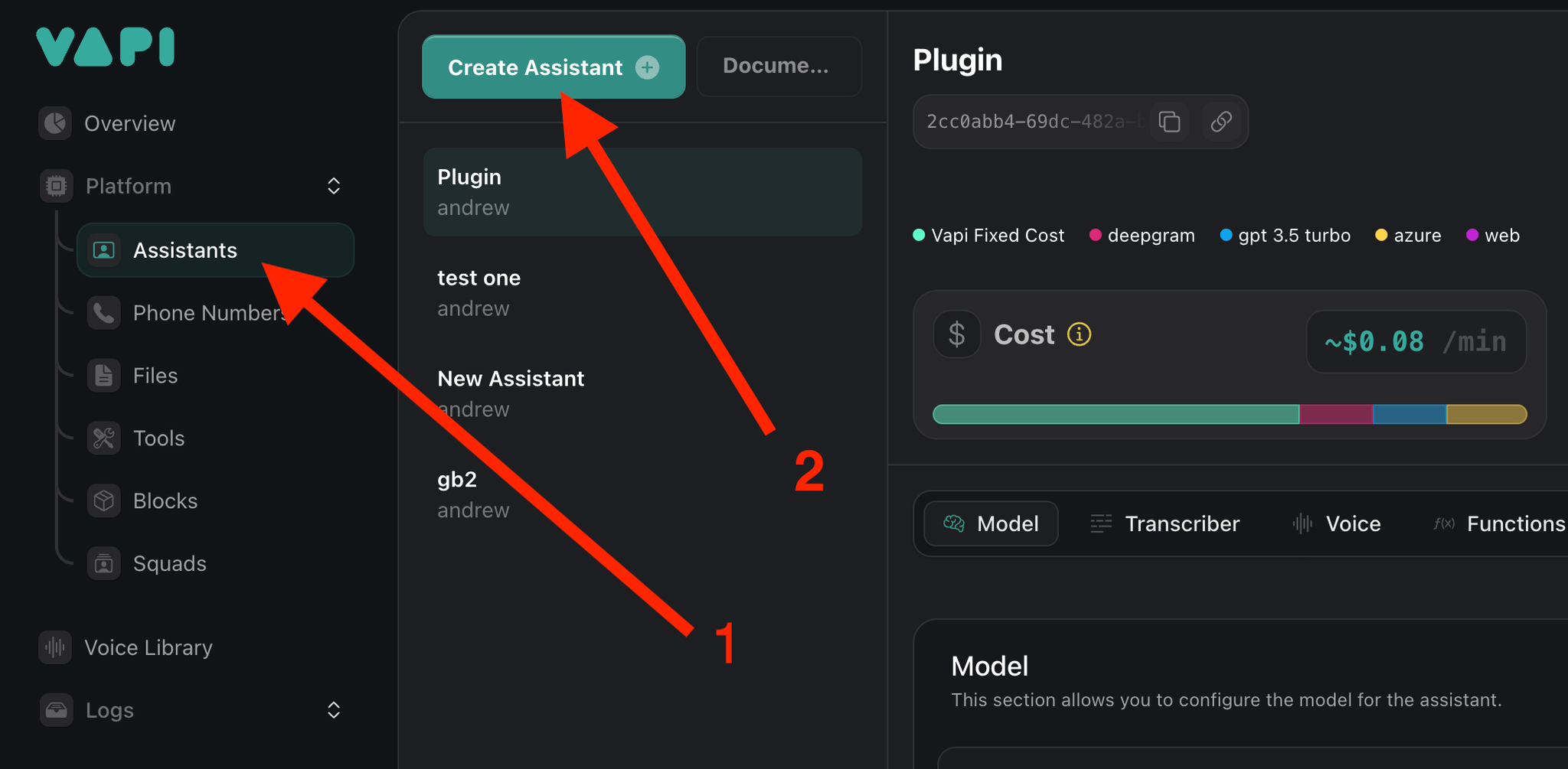This screenshot has width=1568, height=769.
Task: Click the plus icon in Create Assistant
Action: (x=648, y=67)
